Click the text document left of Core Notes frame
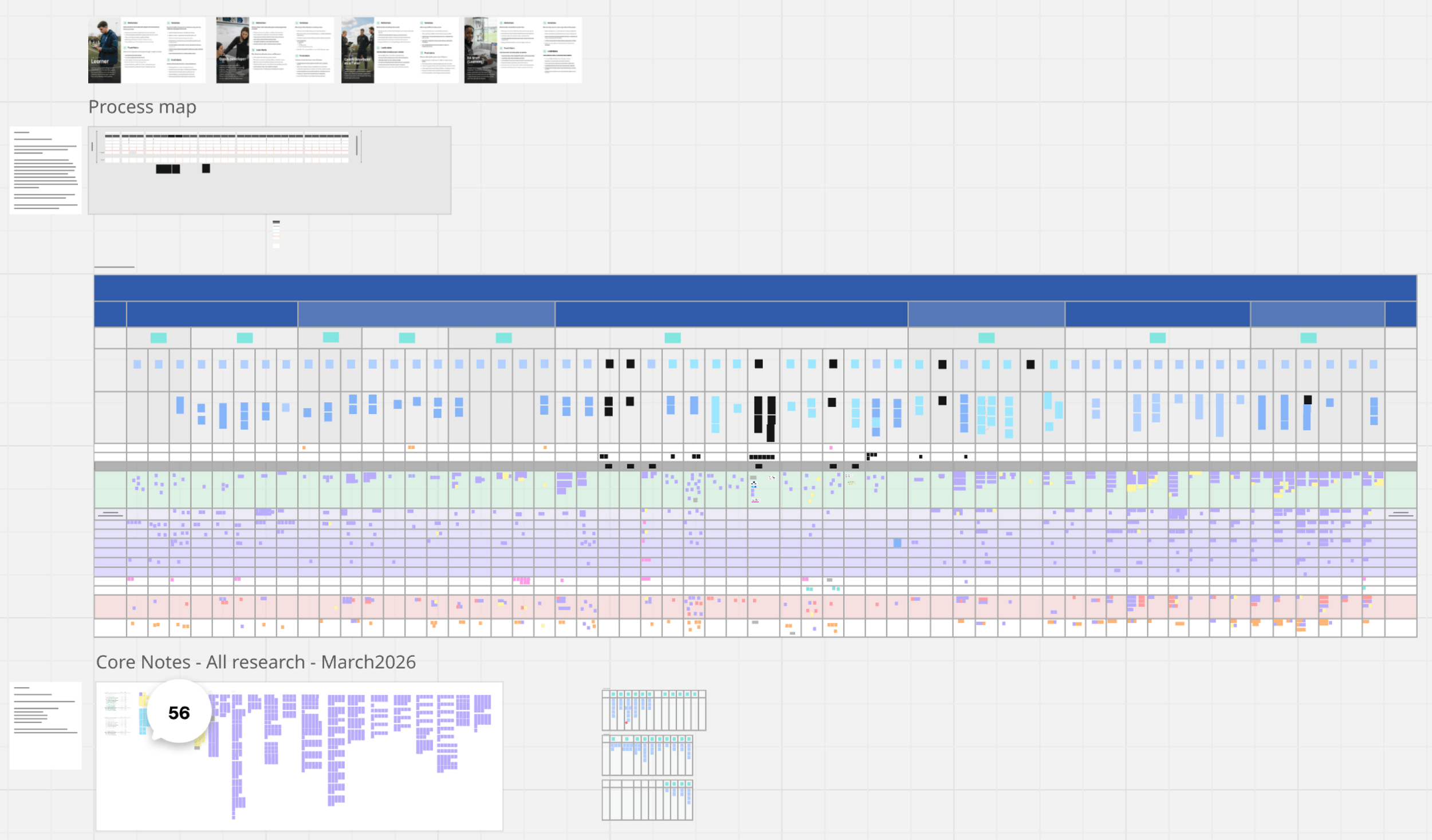1432x840 pixels. [45, 725]
